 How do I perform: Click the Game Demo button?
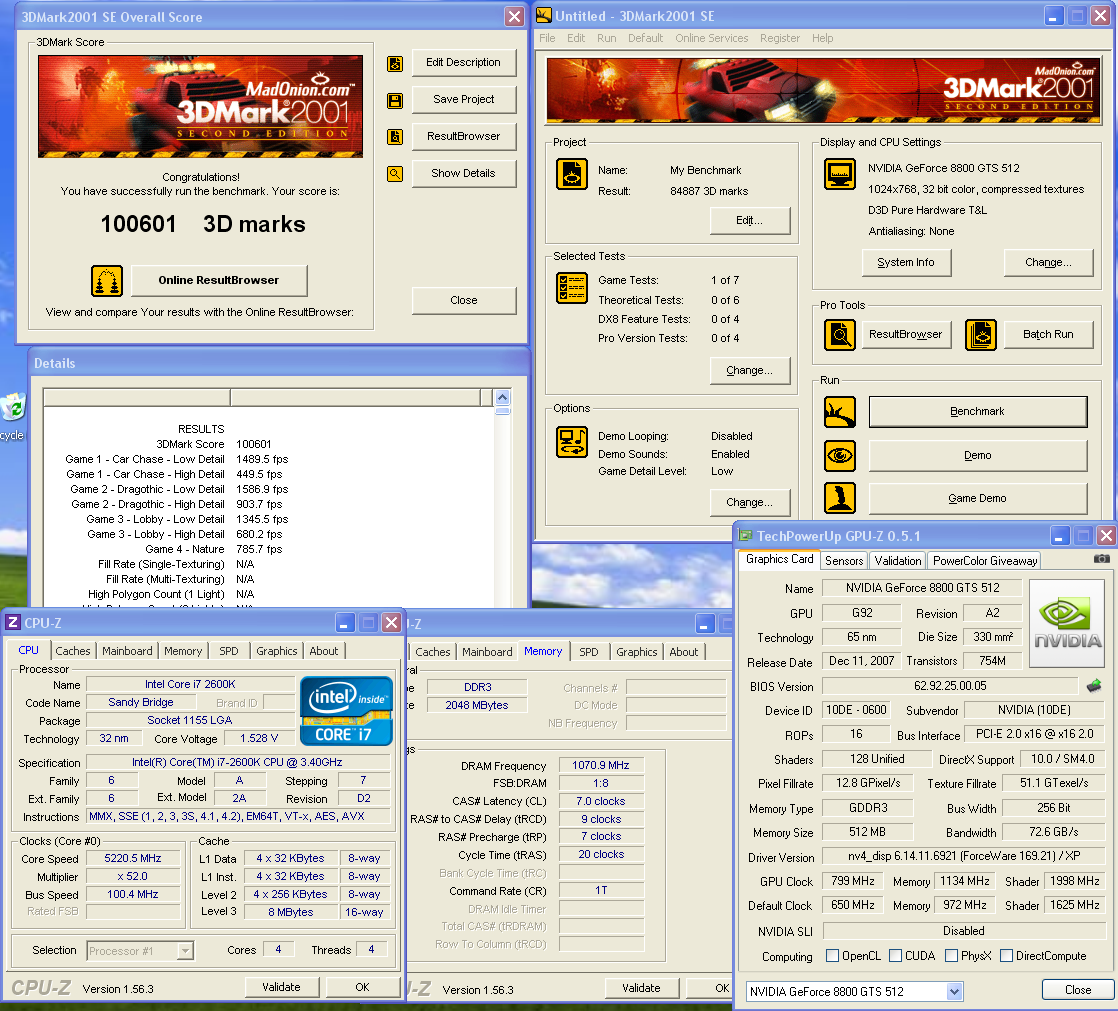[978, 498]
